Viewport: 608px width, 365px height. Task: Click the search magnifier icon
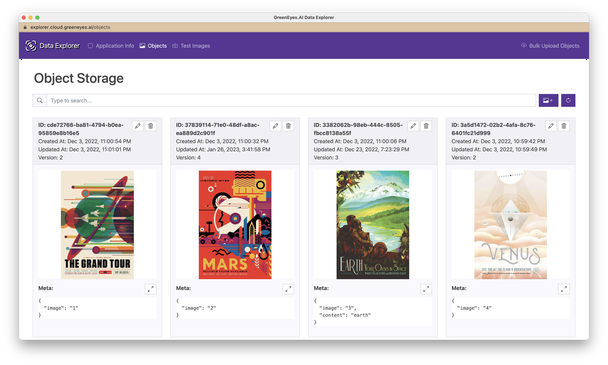pyautogui.click(x=40, y=100)
